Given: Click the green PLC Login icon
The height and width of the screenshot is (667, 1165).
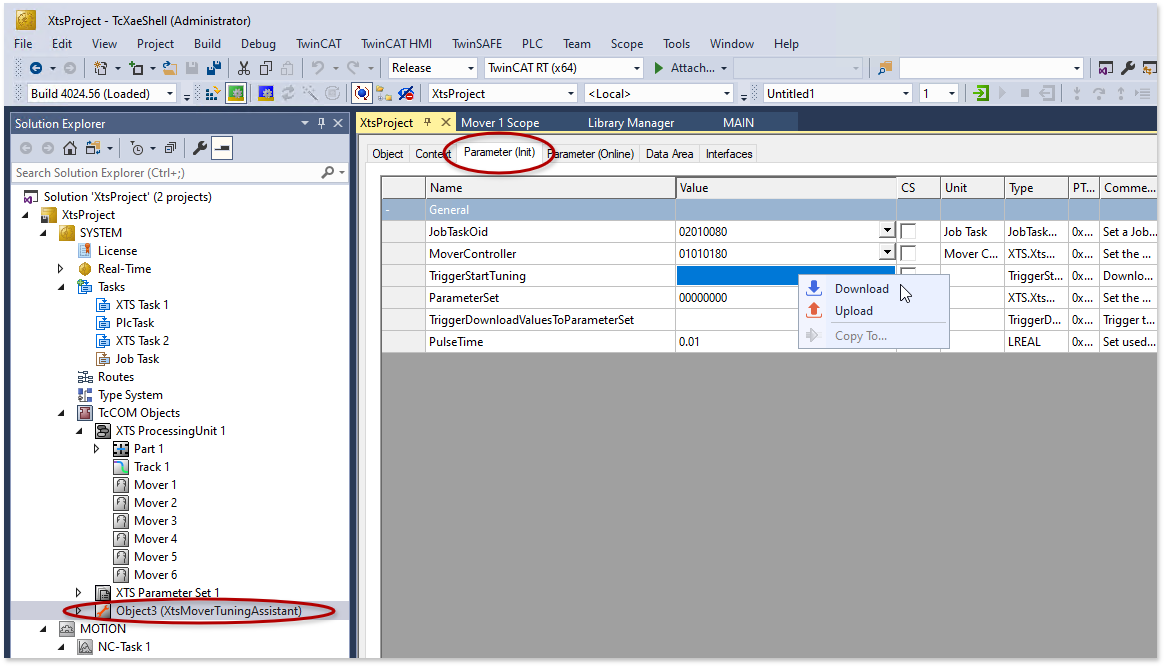Looking at the screenshot, I should click(x=981, y=94).
